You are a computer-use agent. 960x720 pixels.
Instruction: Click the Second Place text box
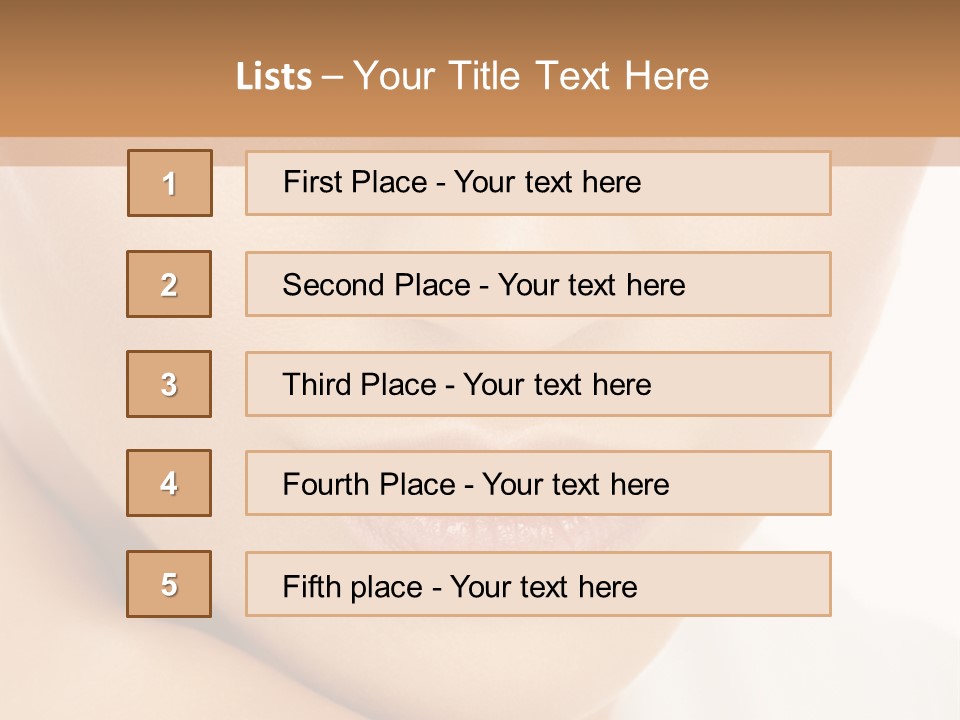tap(538, 284)
